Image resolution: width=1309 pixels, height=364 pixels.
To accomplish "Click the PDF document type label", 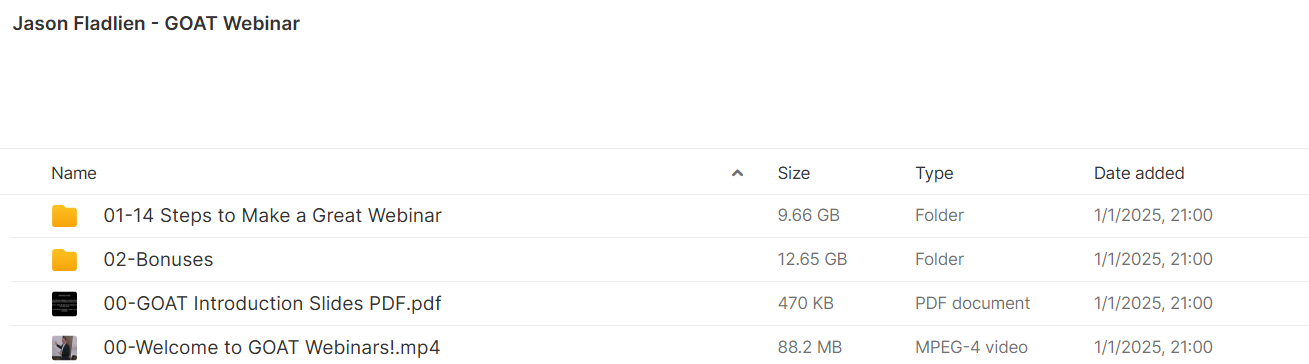I will tap(972, 304).
